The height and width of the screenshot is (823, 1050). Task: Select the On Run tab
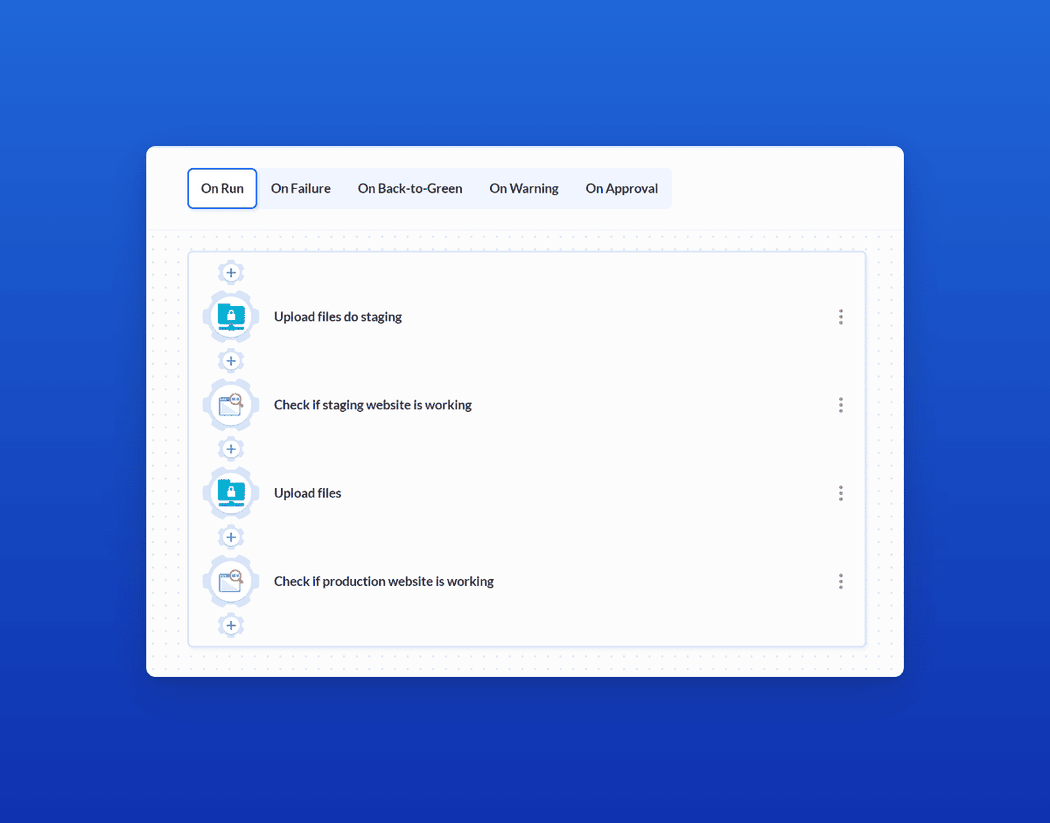pos(222,189)
